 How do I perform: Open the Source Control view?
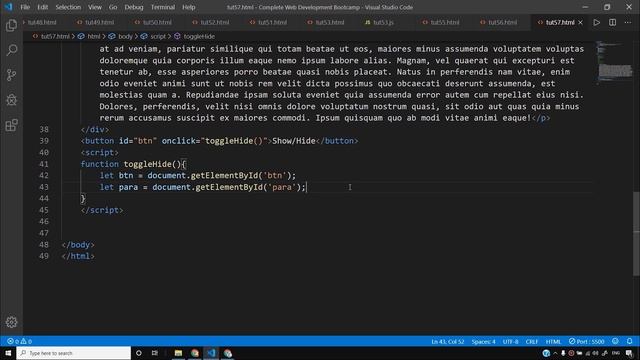pyautogui.click(x=11, y=75)
